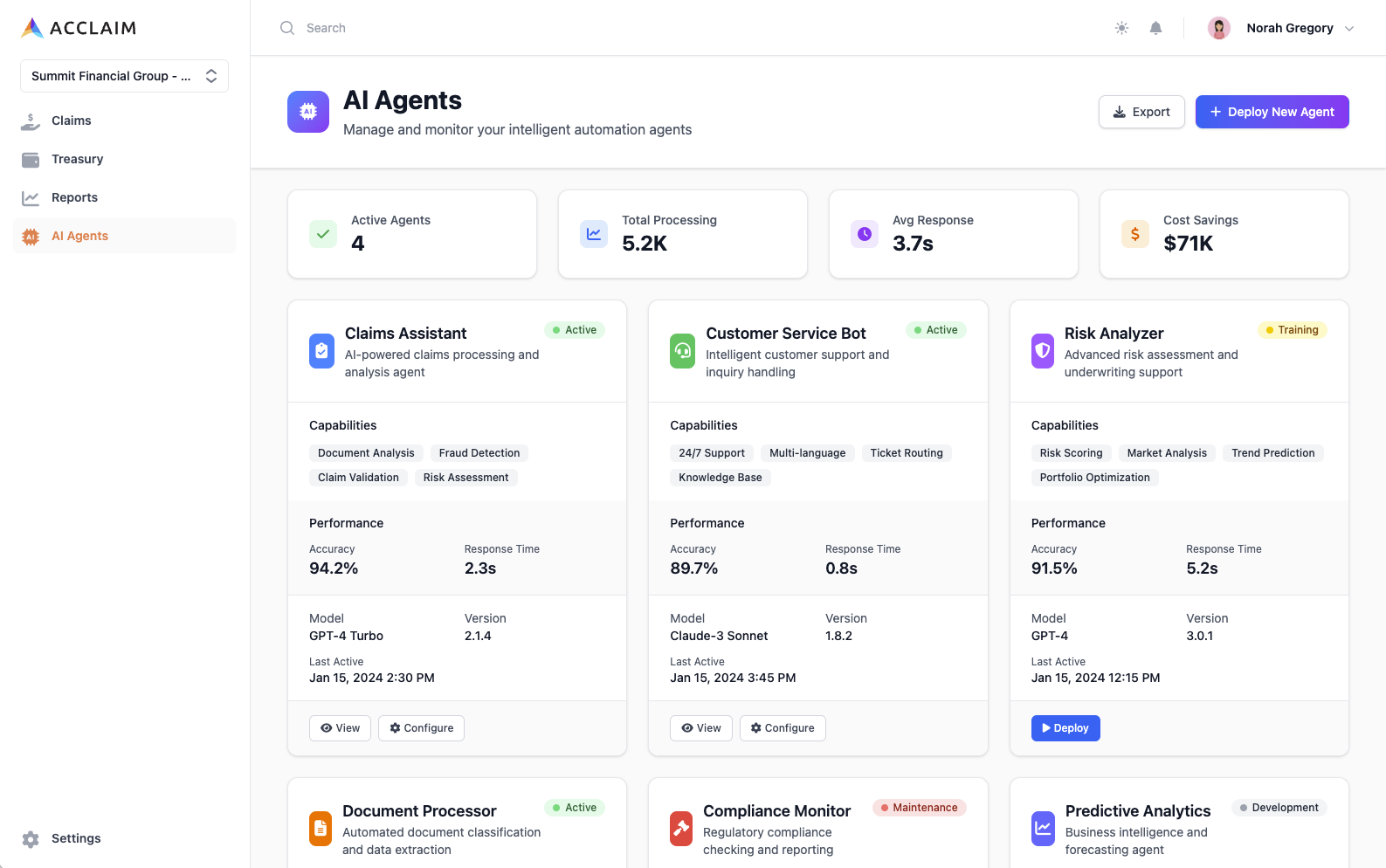This screenshot has height=868, width=1386.
Task: Click the Risk Analyzer title
Action: (x=1114, y=334)
